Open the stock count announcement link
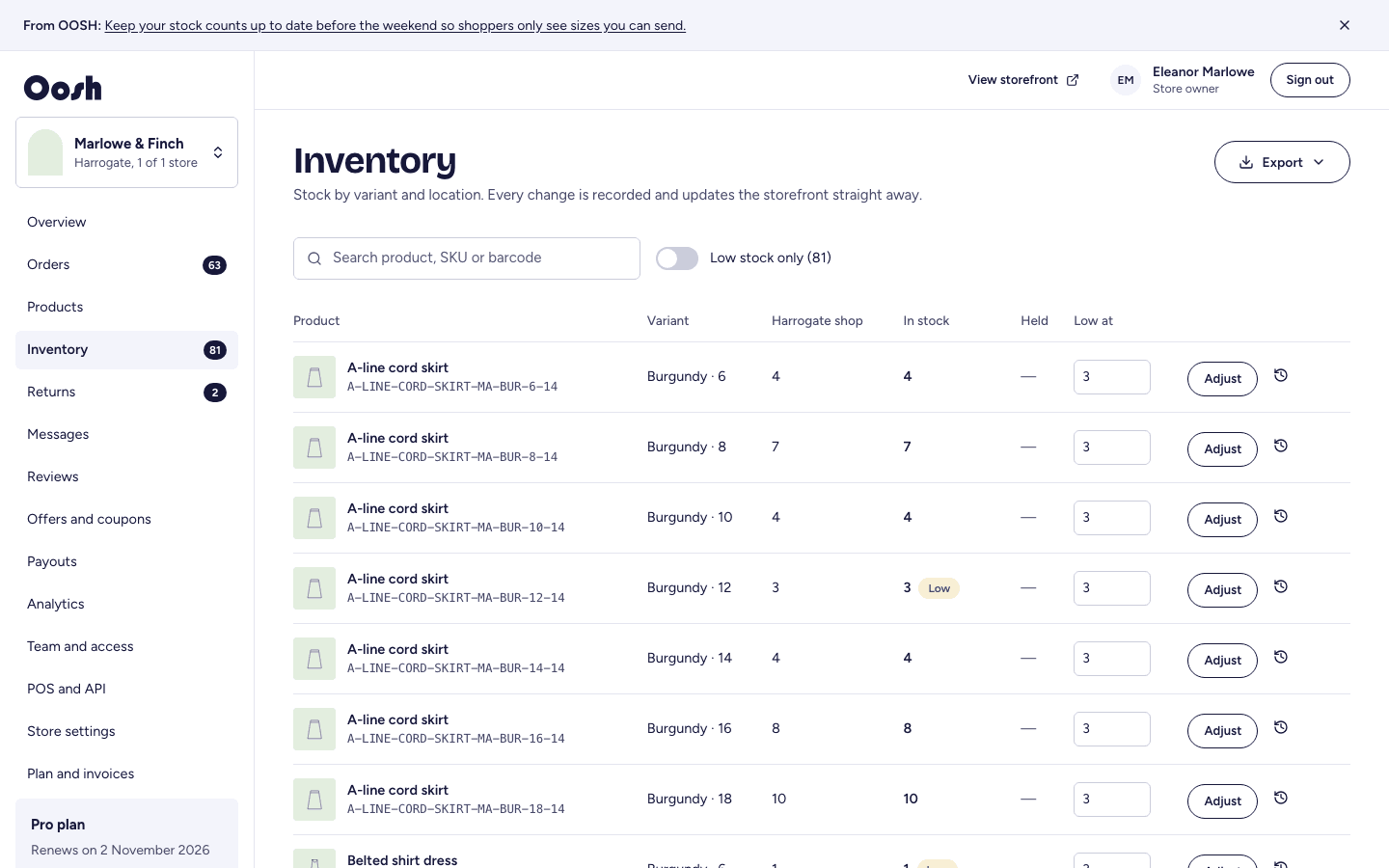The width and height of the screenshot is (1389, 868). point(395,26)
